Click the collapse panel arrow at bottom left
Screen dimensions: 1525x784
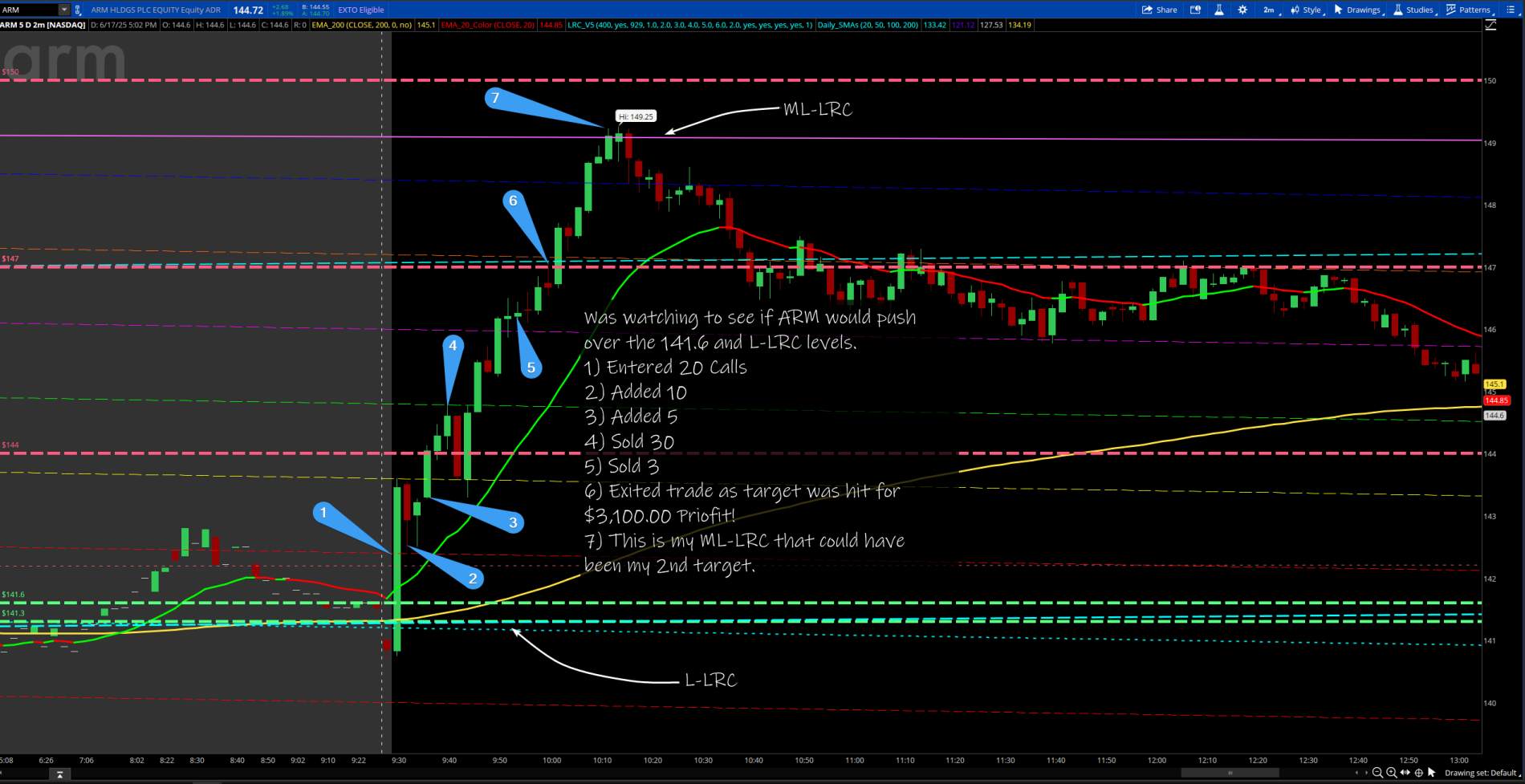[x=59, y=774]
